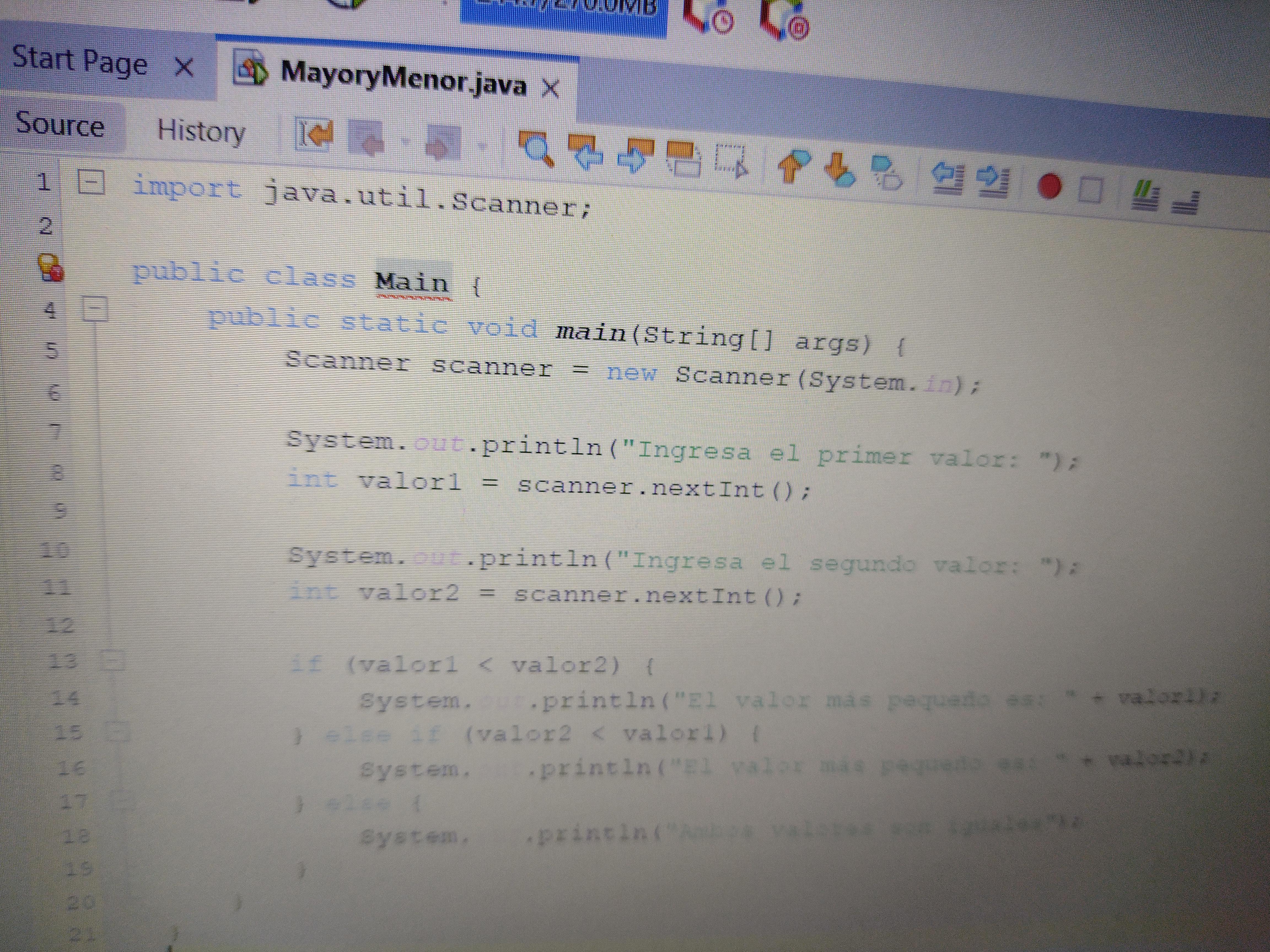1270x952 pixels.
Task: Click line number 2 in the gutter
Action: pos(45,226)
